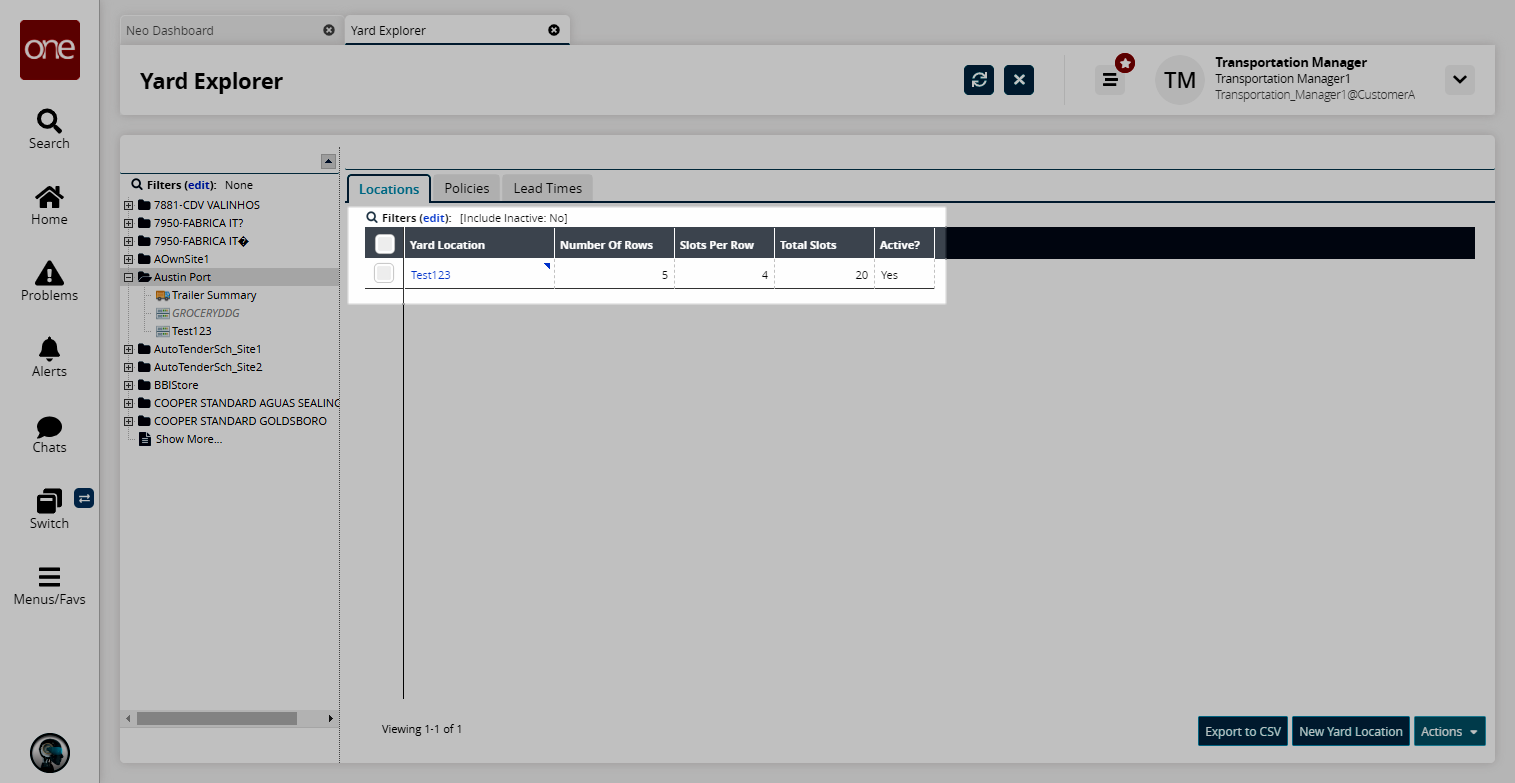Viewport: 1515px width, 783px height.
Task: Select the Austin Port site
Action: coord(182,277)
